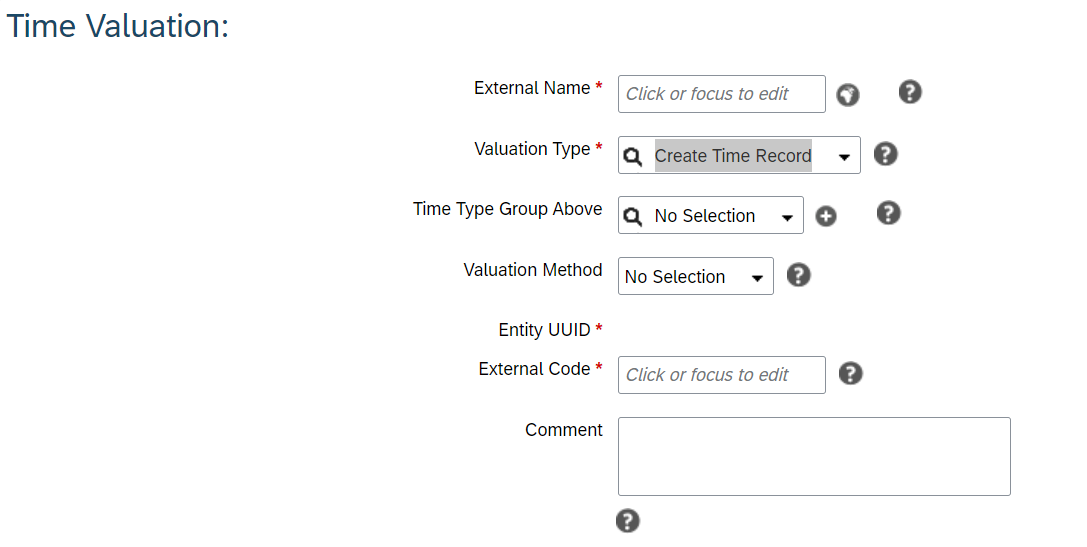Click search magnifier in Valuation Type field
The image size is (1087, 547).
632,157
